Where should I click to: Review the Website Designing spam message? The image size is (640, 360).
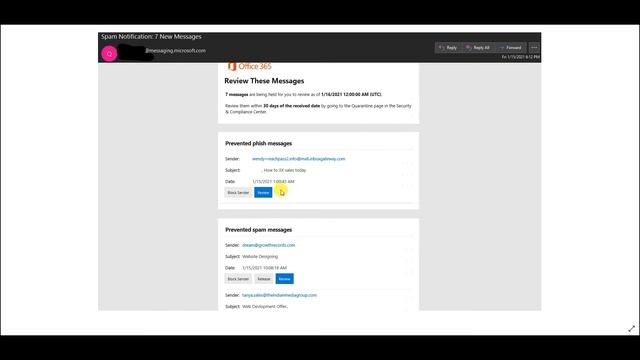click(x=284, y=279)
